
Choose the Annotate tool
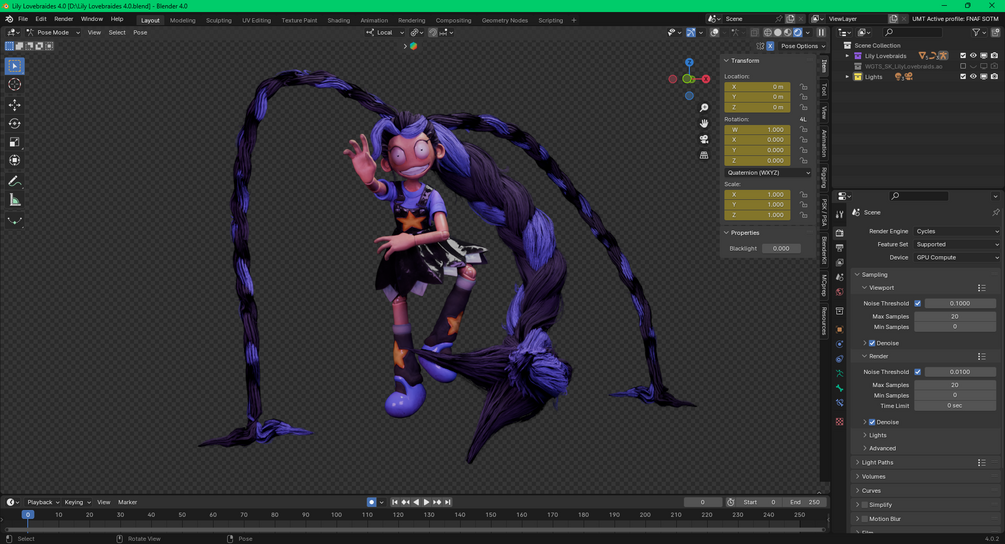pos(15,181)
